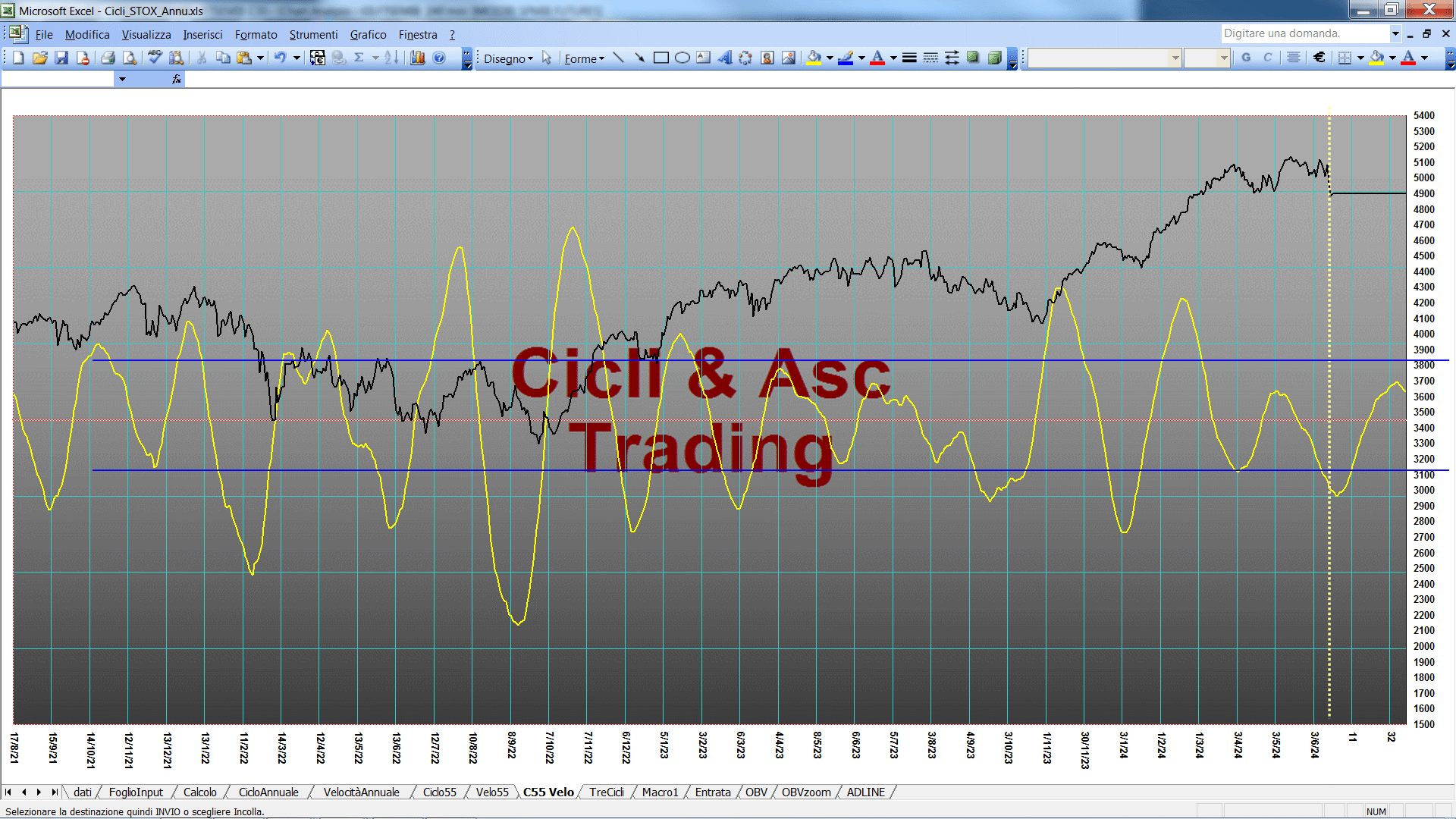The height and width of the screenshot is (819, 1456).
Task: Switch to the dati sheet tab
Action: (x=83, y=792)
